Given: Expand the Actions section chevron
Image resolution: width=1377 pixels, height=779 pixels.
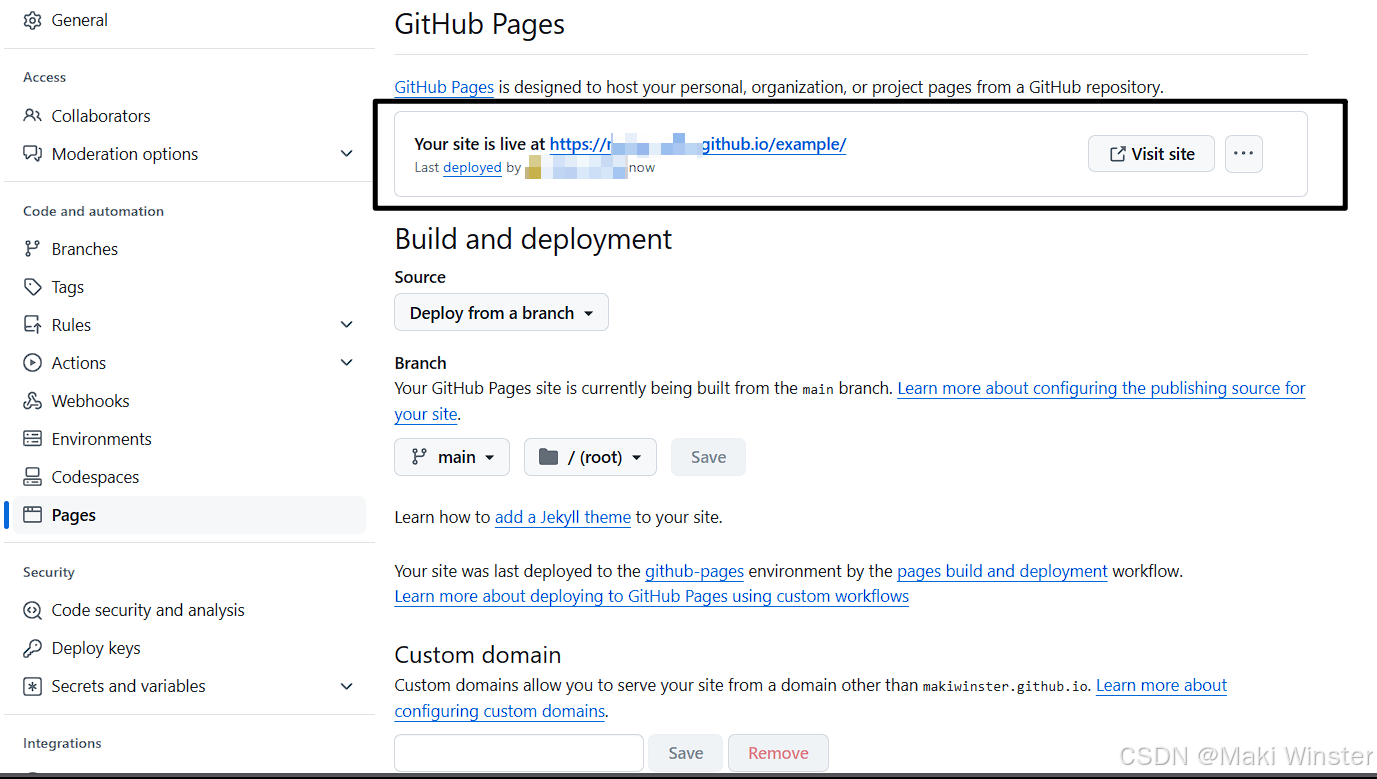Looking at the screenshot, I should tap(347, 363).
